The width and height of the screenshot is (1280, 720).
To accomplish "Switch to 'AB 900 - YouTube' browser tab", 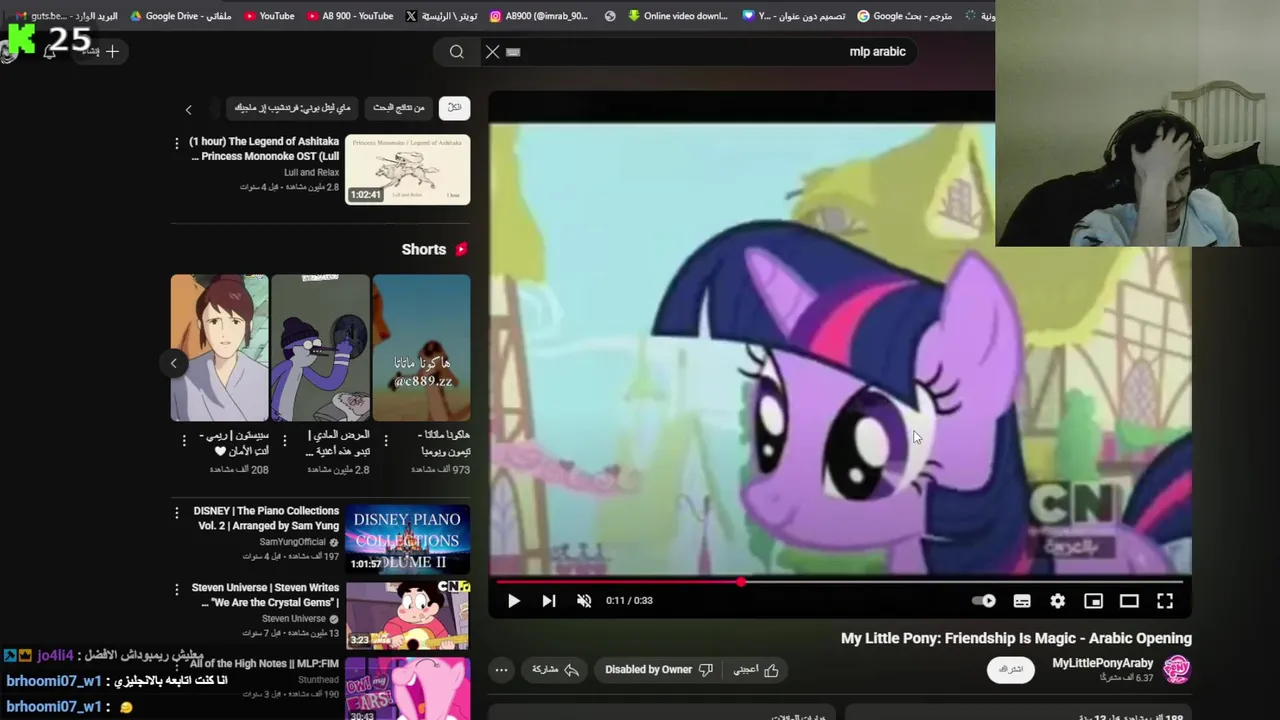I will coord(350,16).
